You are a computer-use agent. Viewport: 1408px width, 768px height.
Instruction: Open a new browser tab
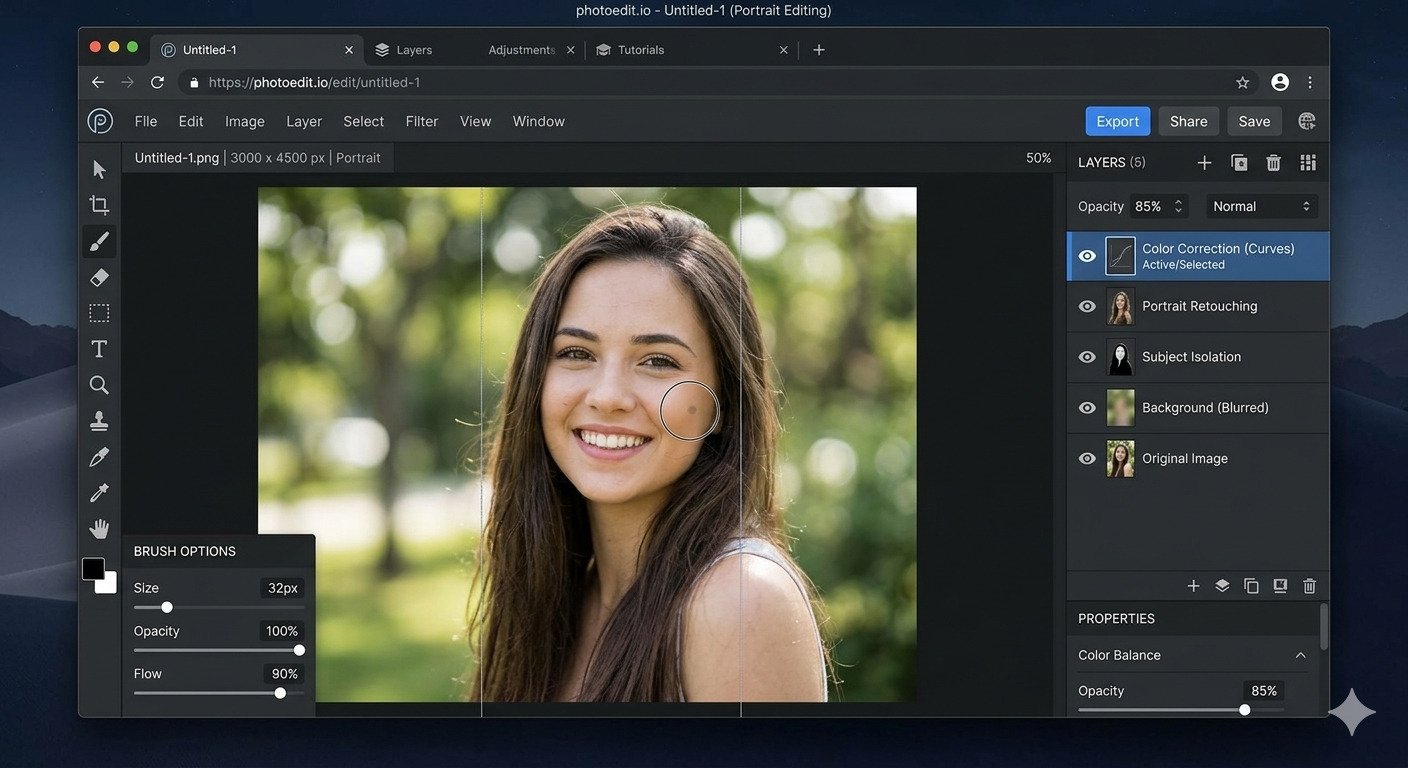tap(819, 50)
